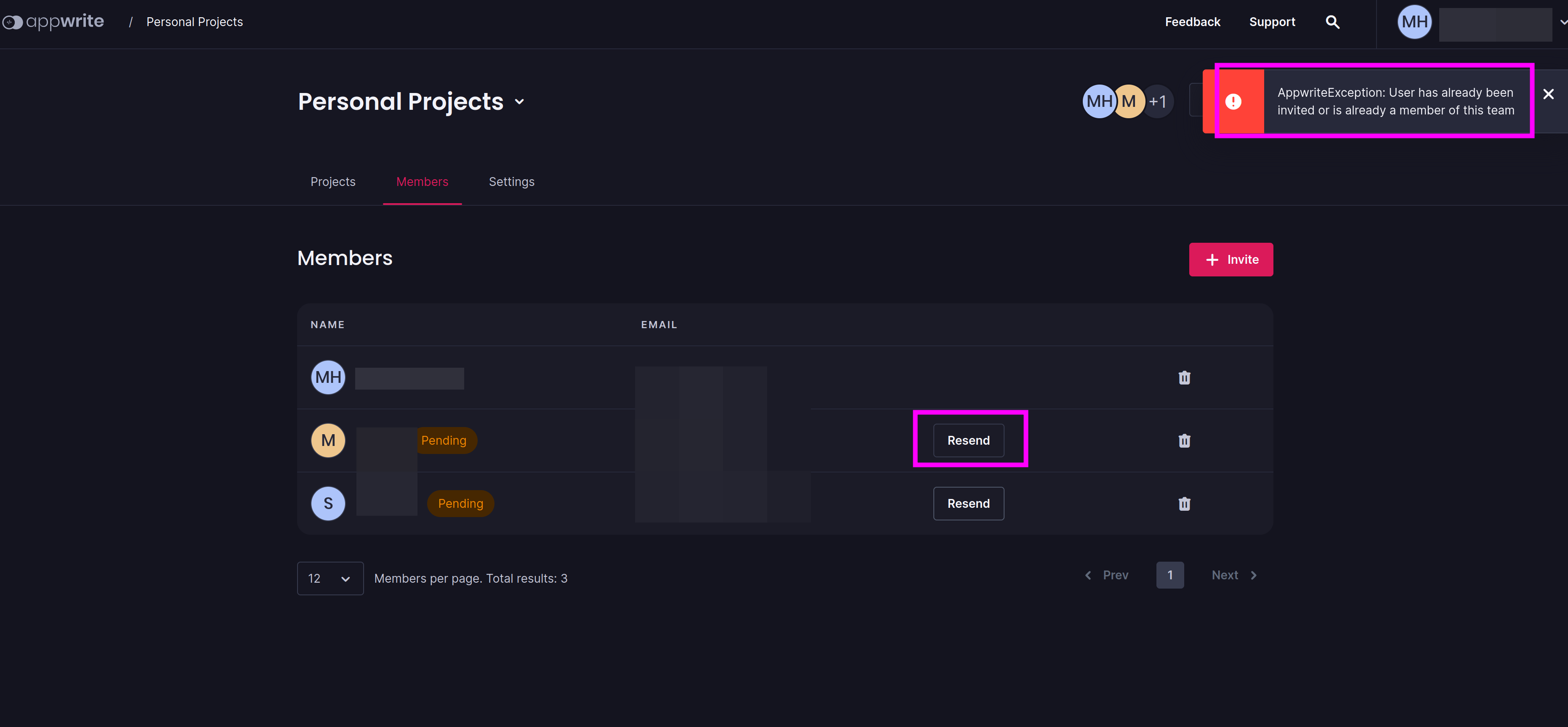Resend the invitation for the pending M member
1568x727 pixels.
pyautogui.click(x=968, y=440)
